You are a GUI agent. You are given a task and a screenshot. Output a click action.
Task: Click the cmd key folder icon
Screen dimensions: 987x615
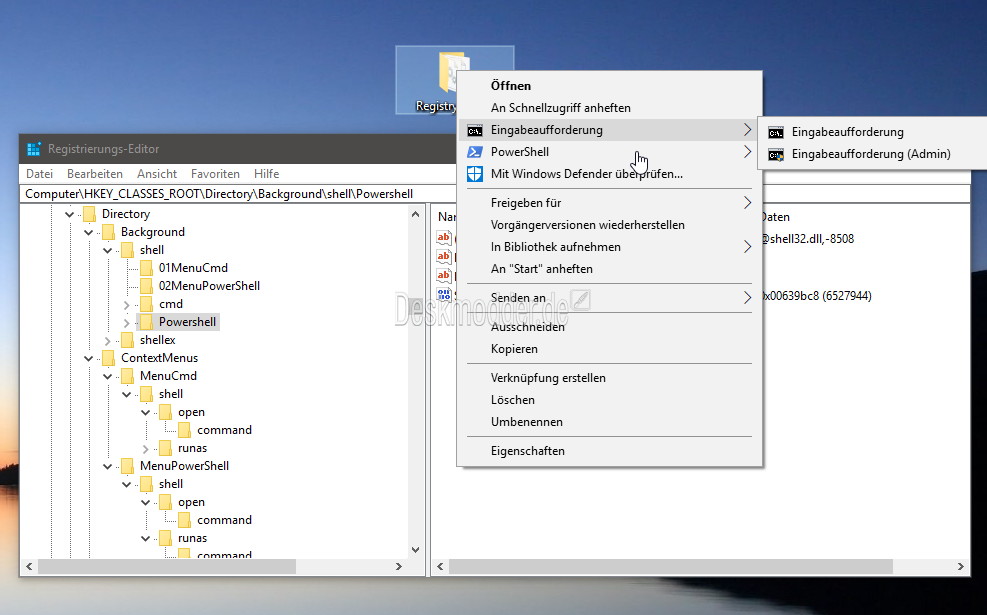point(146,304)
